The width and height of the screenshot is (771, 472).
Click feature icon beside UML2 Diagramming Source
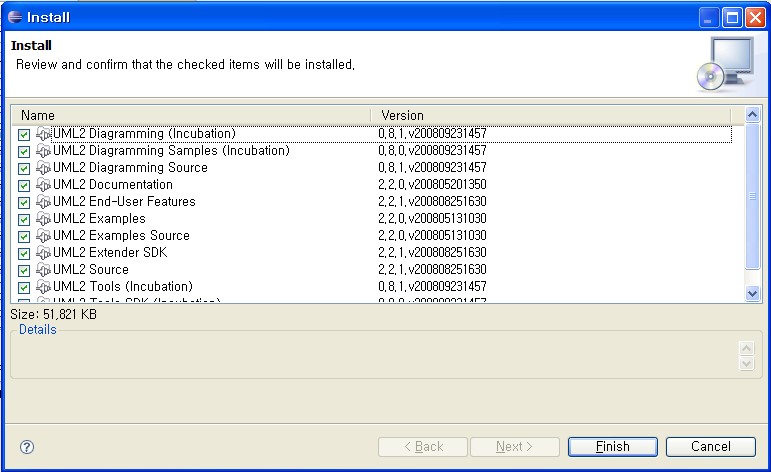click(x=43, y=168)
